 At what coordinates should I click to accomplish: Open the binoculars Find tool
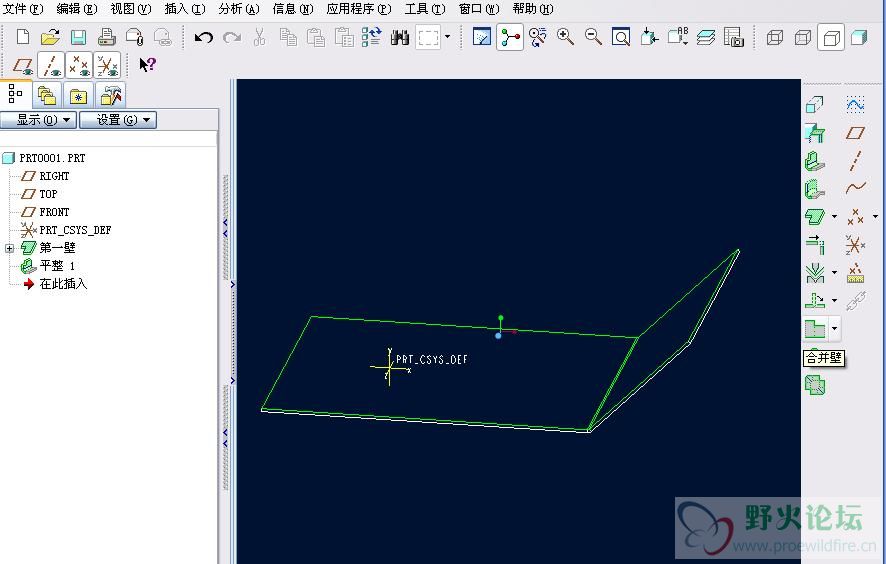tap(399, 37)
